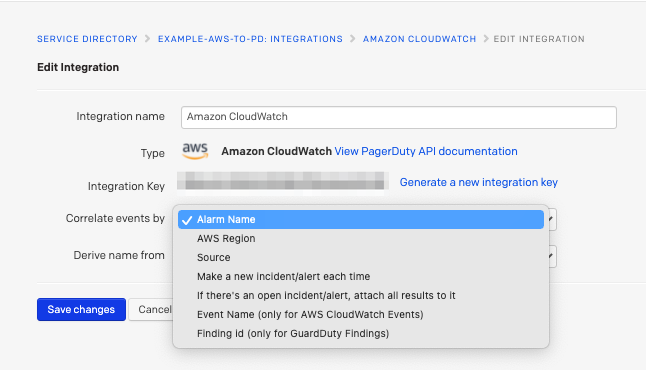Click the Derive name from label
646x370 pixels.
click(119, 255)
